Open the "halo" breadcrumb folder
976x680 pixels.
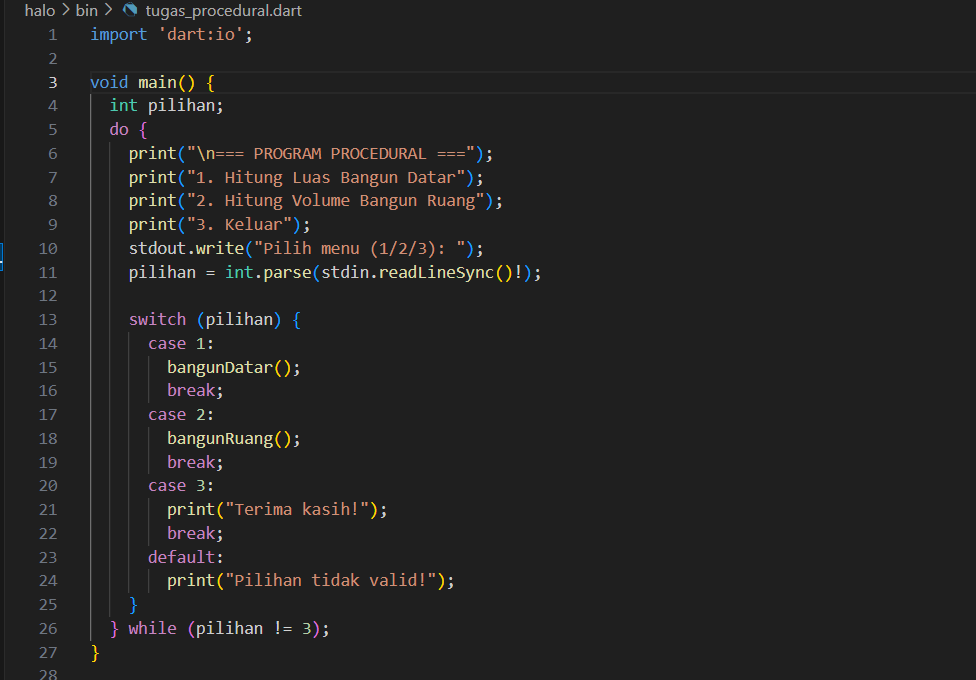(40, 11)
